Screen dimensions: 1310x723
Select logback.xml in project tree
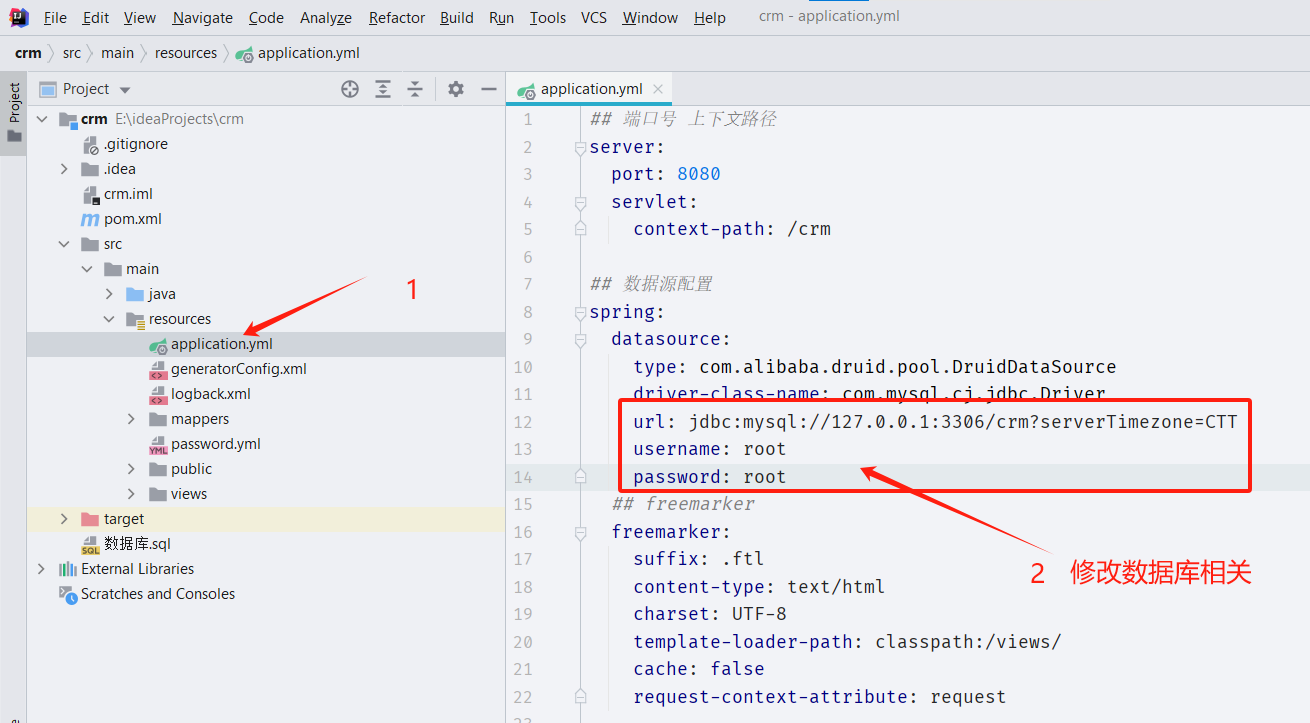tap(211, 394)
